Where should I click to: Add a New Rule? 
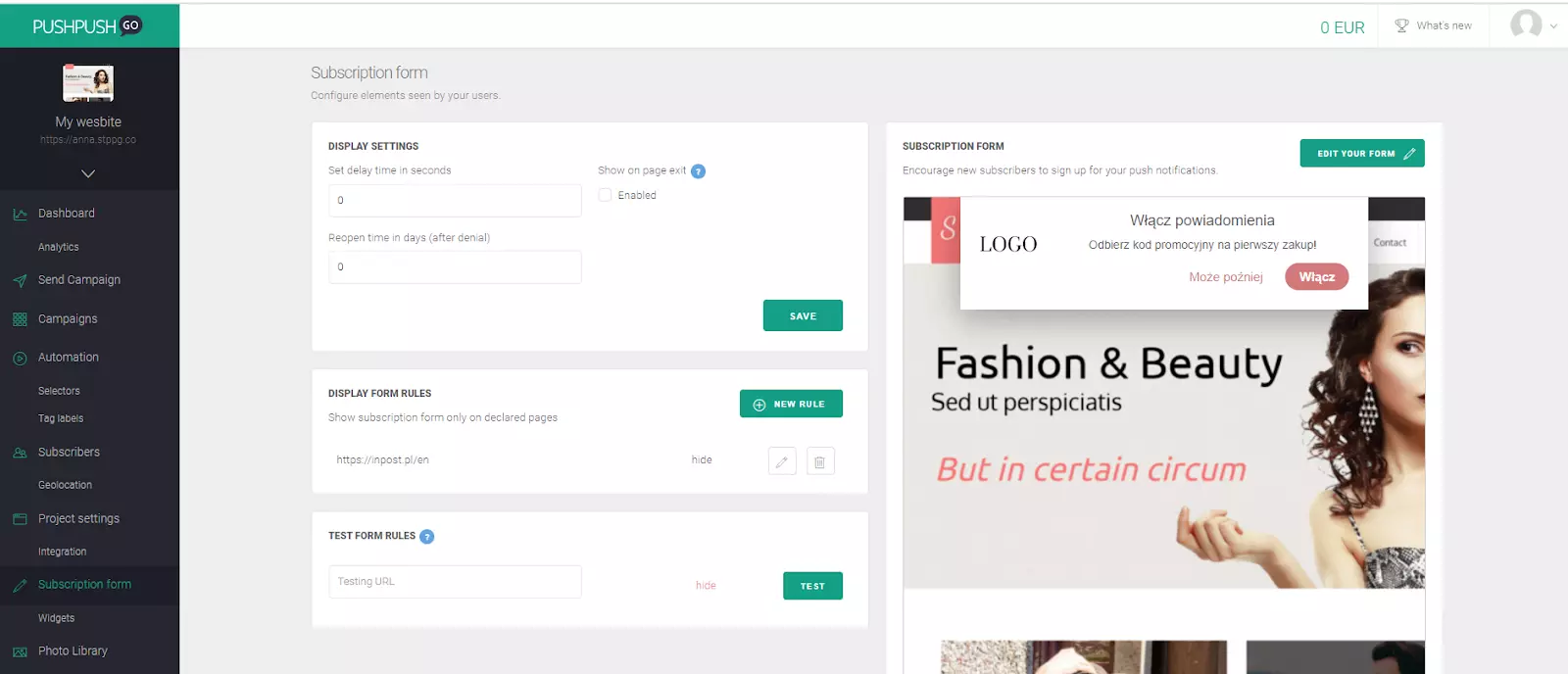click(x=791, y=404)
